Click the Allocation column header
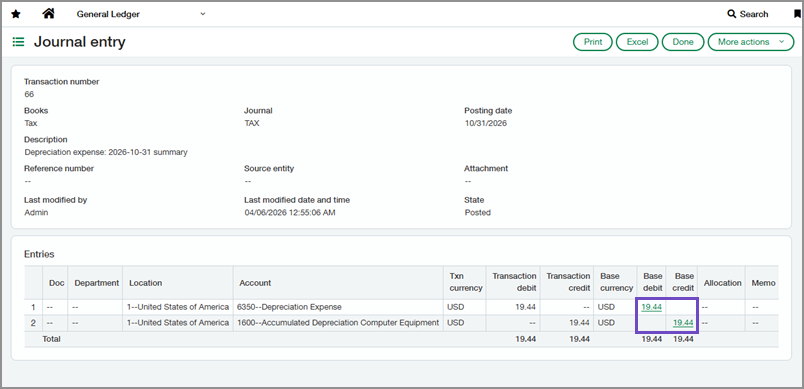Viewport: 804px width, 389px height. (x=722, y=282)
